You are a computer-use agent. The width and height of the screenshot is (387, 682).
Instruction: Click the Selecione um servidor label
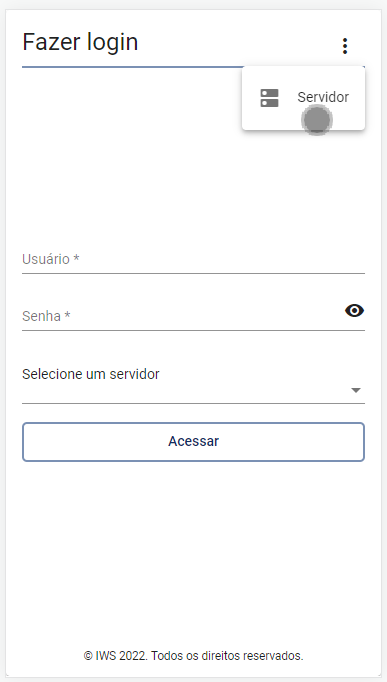point(91,374)
